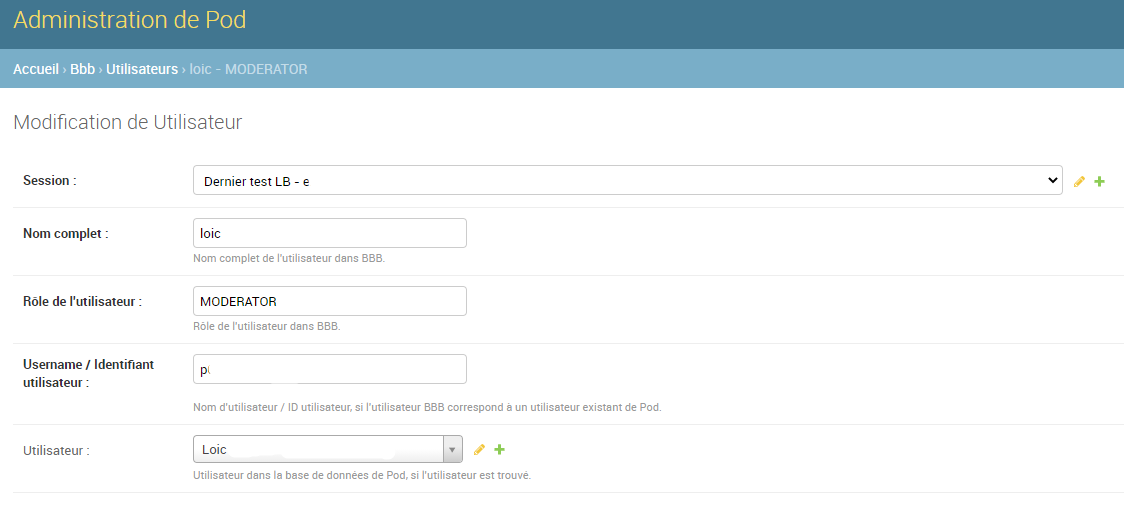Click the Utilisateur field label
The image size is (1124, 516).
click(56, 451)
